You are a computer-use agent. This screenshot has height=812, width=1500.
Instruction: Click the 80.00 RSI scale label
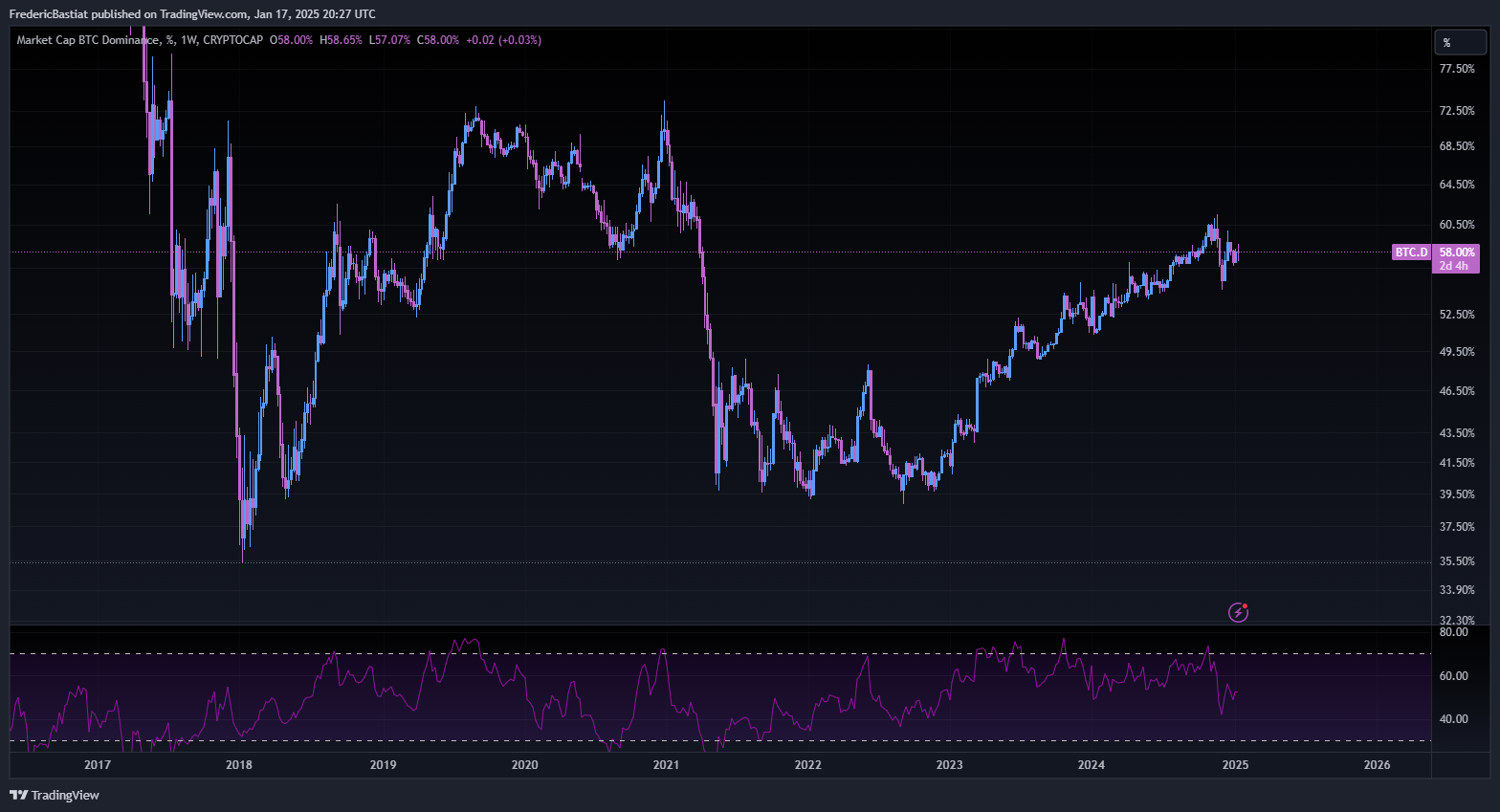[1453, 632]
